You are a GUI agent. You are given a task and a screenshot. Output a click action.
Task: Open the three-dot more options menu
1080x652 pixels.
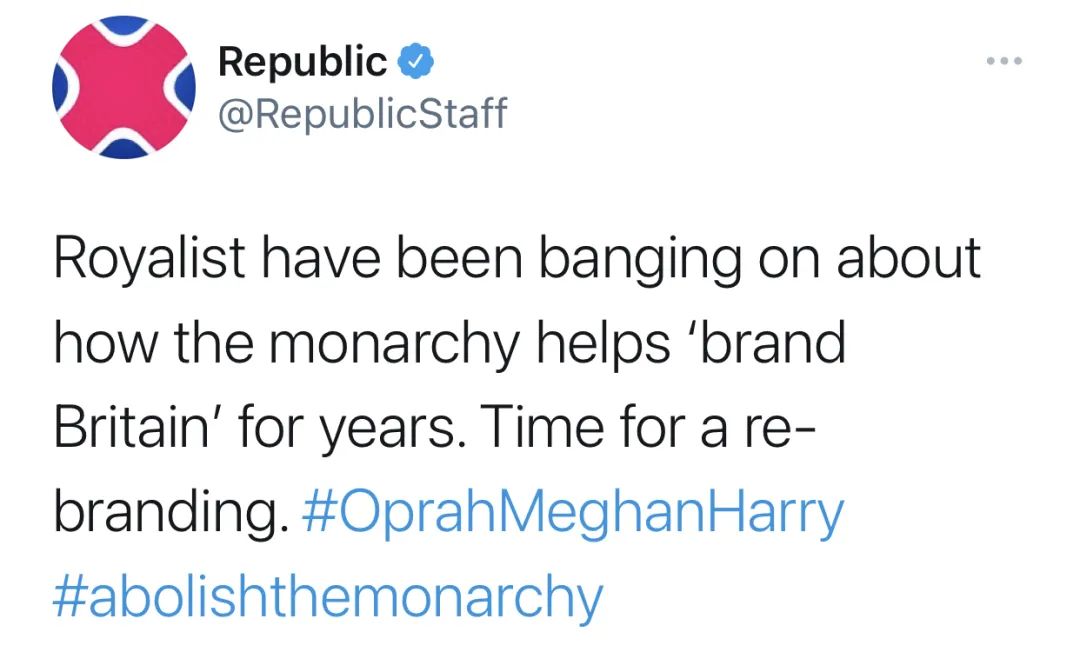[1002, 62]
